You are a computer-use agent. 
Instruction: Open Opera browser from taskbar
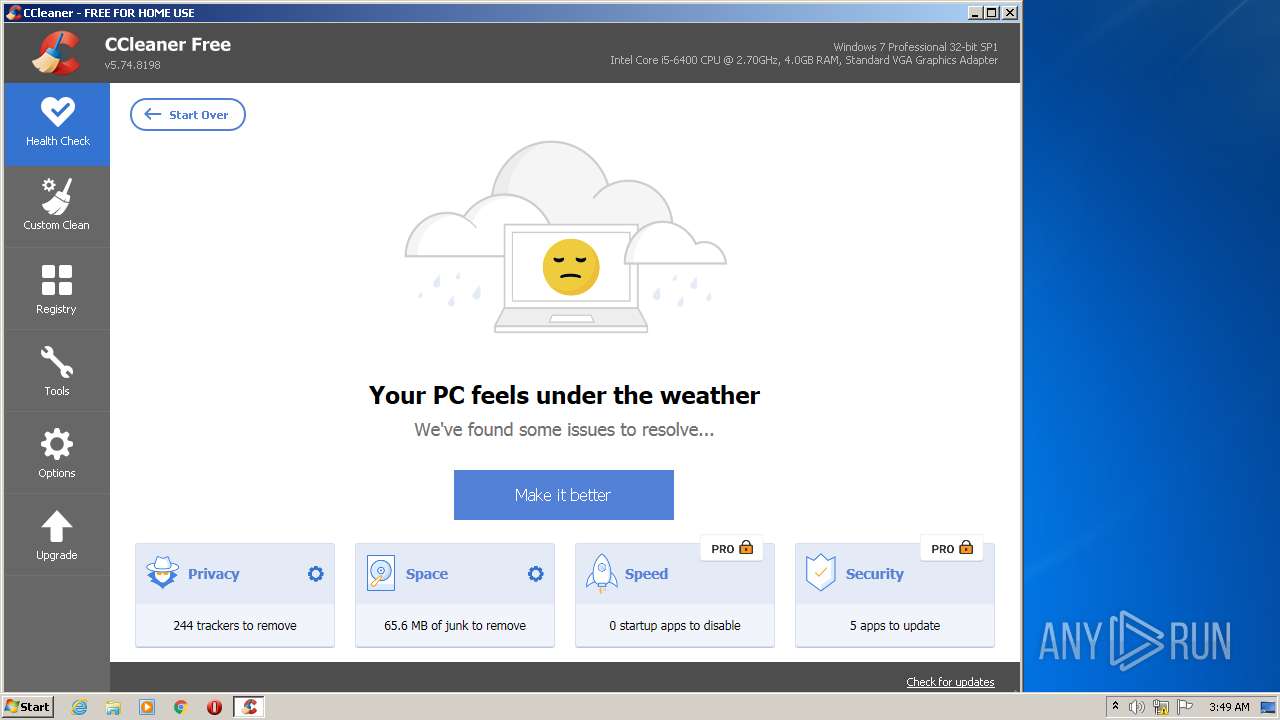click(214, 707)
